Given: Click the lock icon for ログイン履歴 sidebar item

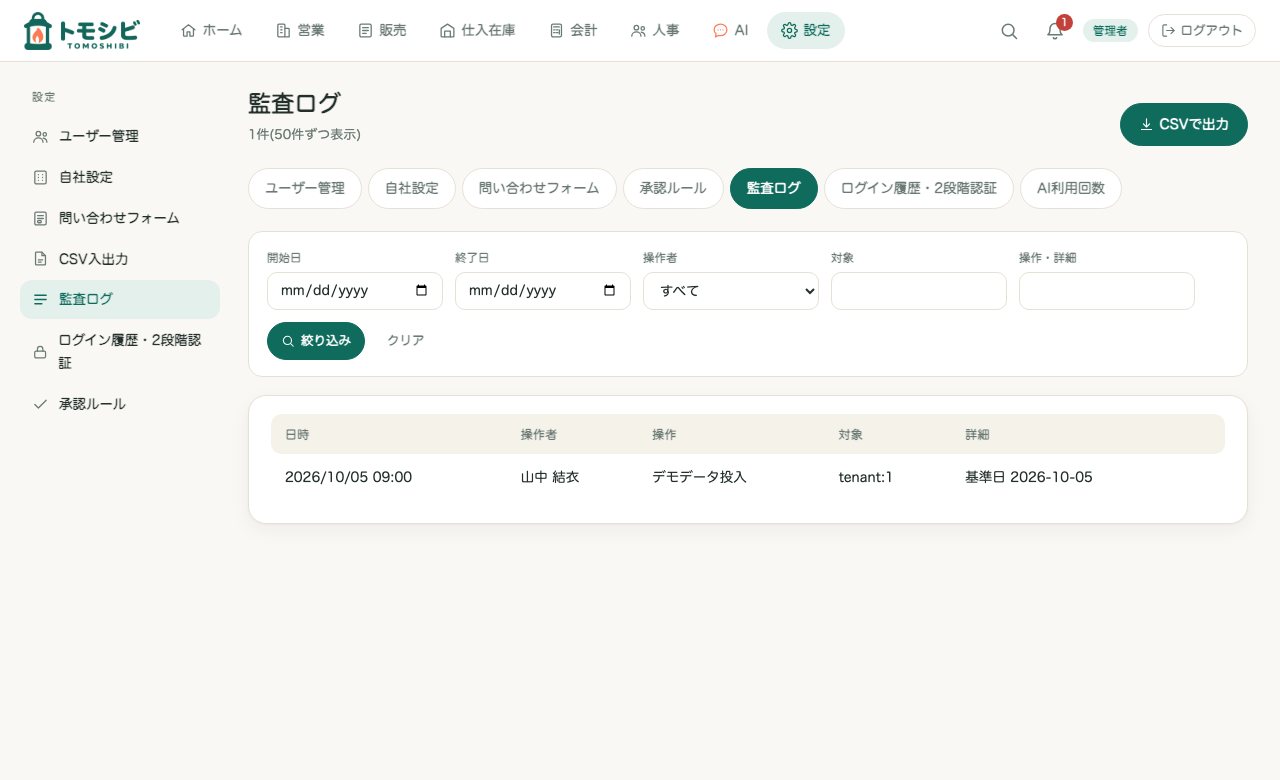Looking at the screenshot, I should (40, 352).
